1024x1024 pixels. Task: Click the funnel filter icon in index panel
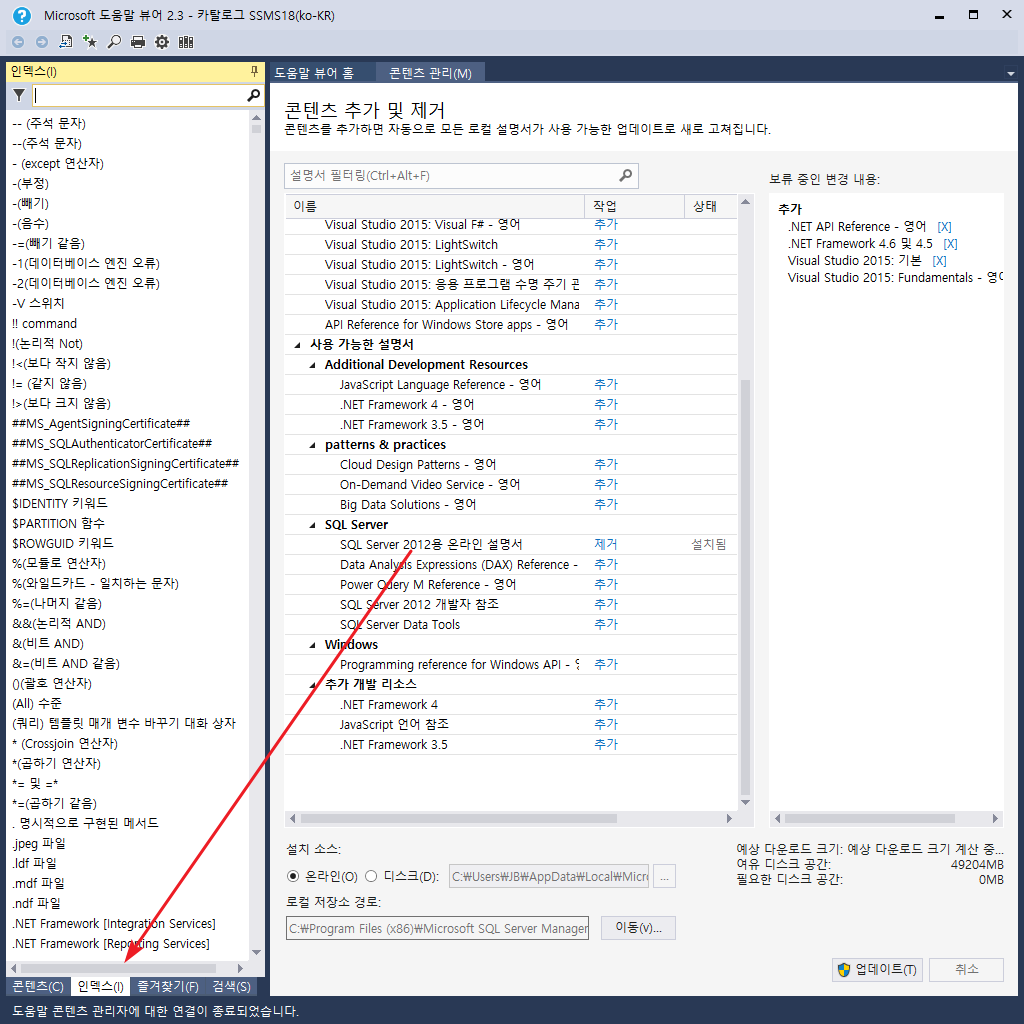click(x=19, y=95)
